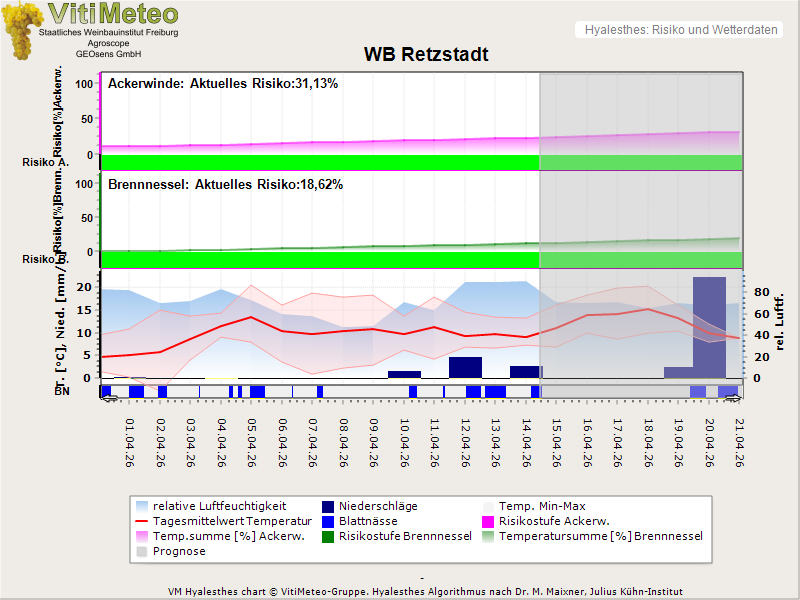Viewport: 800px width, 600px height.
Task: Click the Niederschläge legend icon
Action: (x=329, y=506)
